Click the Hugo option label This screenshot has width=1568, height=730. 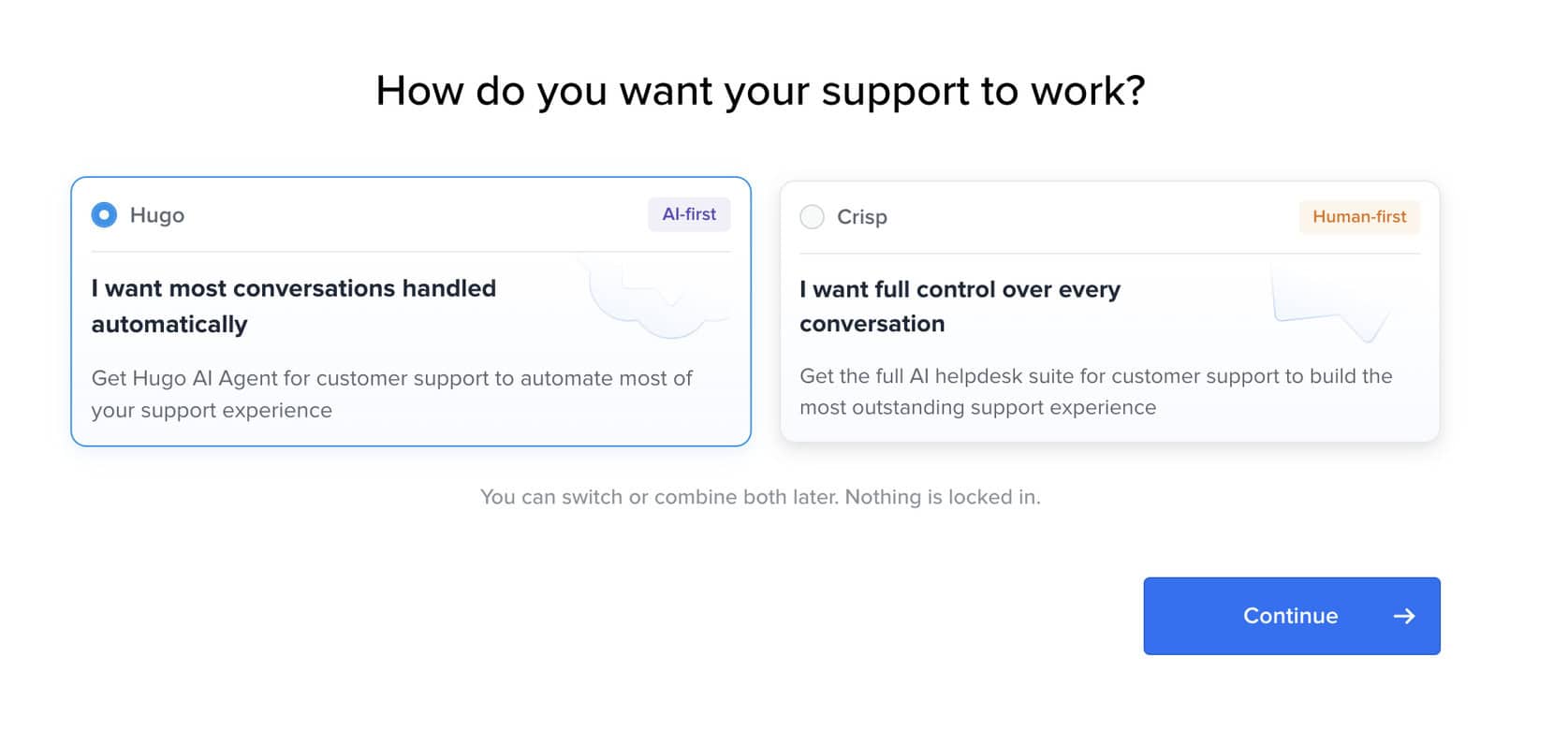157,215
